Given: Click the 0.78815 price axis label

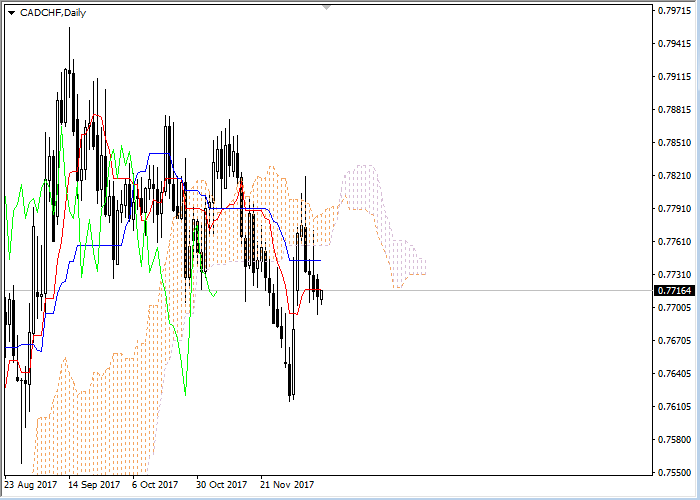Looking at the screenshot, I should click(x=675, y=109).
